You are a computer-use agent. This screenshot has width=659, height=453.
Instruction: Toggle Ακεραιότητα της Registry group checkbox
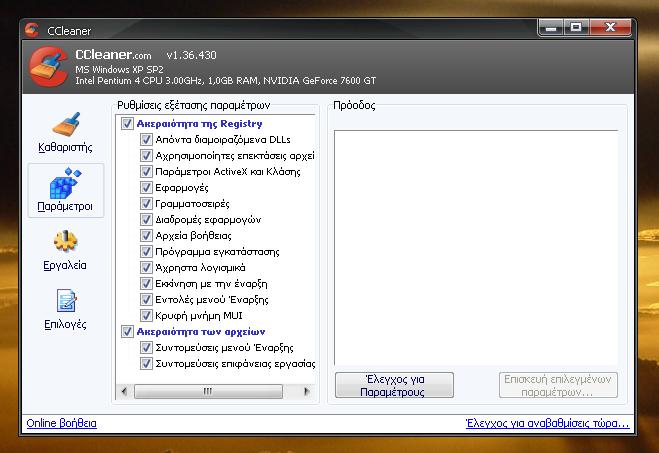[127, 124]
